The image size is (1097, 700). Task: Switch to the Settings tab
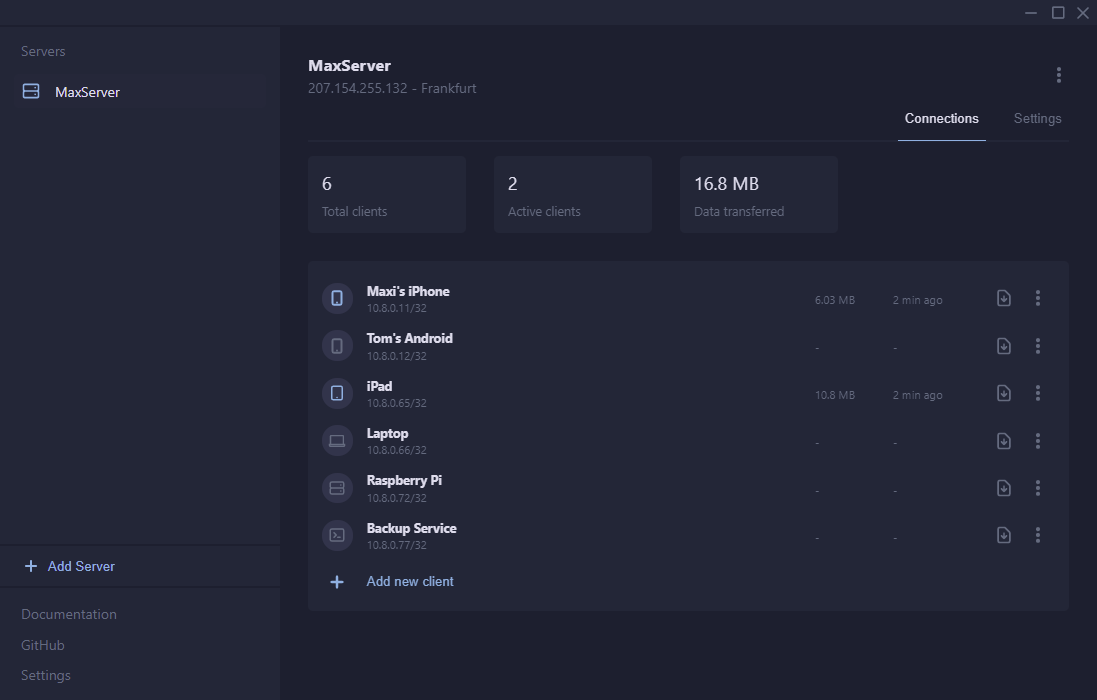pos(1036,118)
